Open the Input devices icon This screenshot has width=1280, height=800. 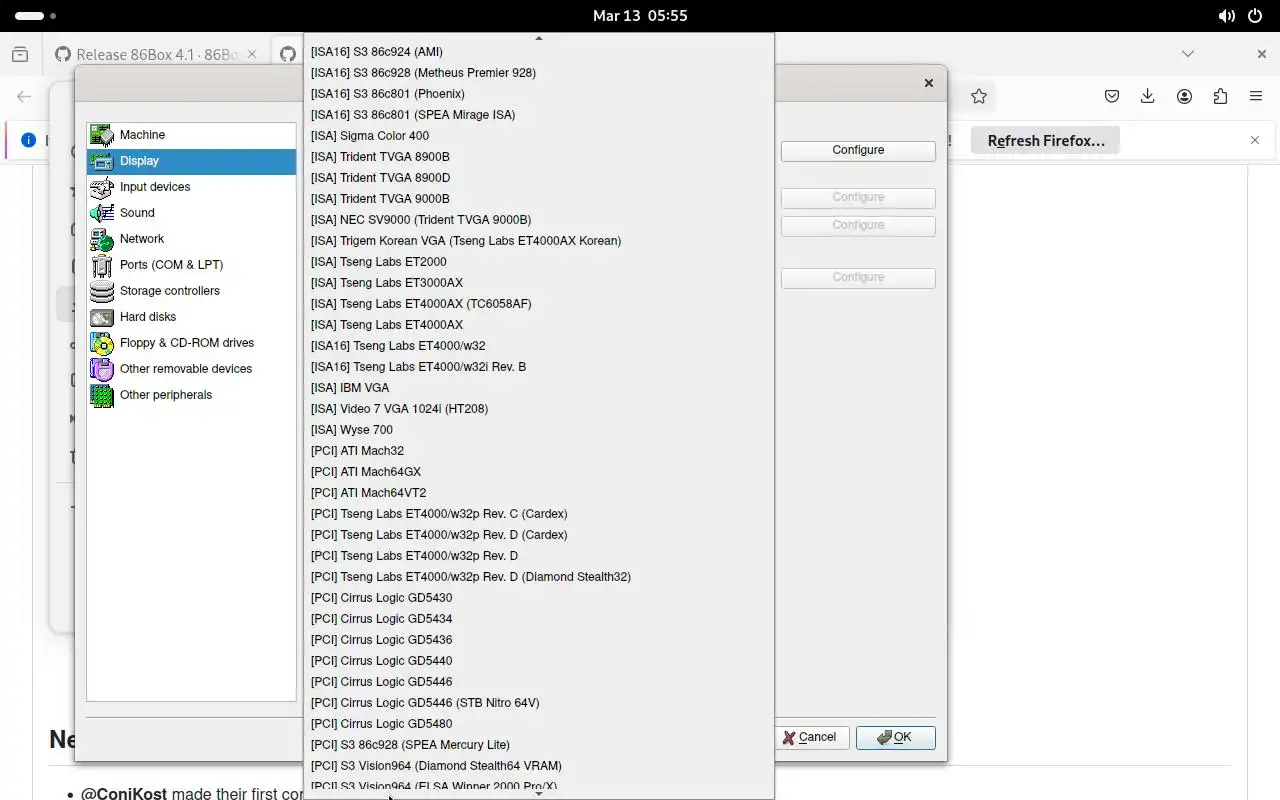(x=102, y=187)
